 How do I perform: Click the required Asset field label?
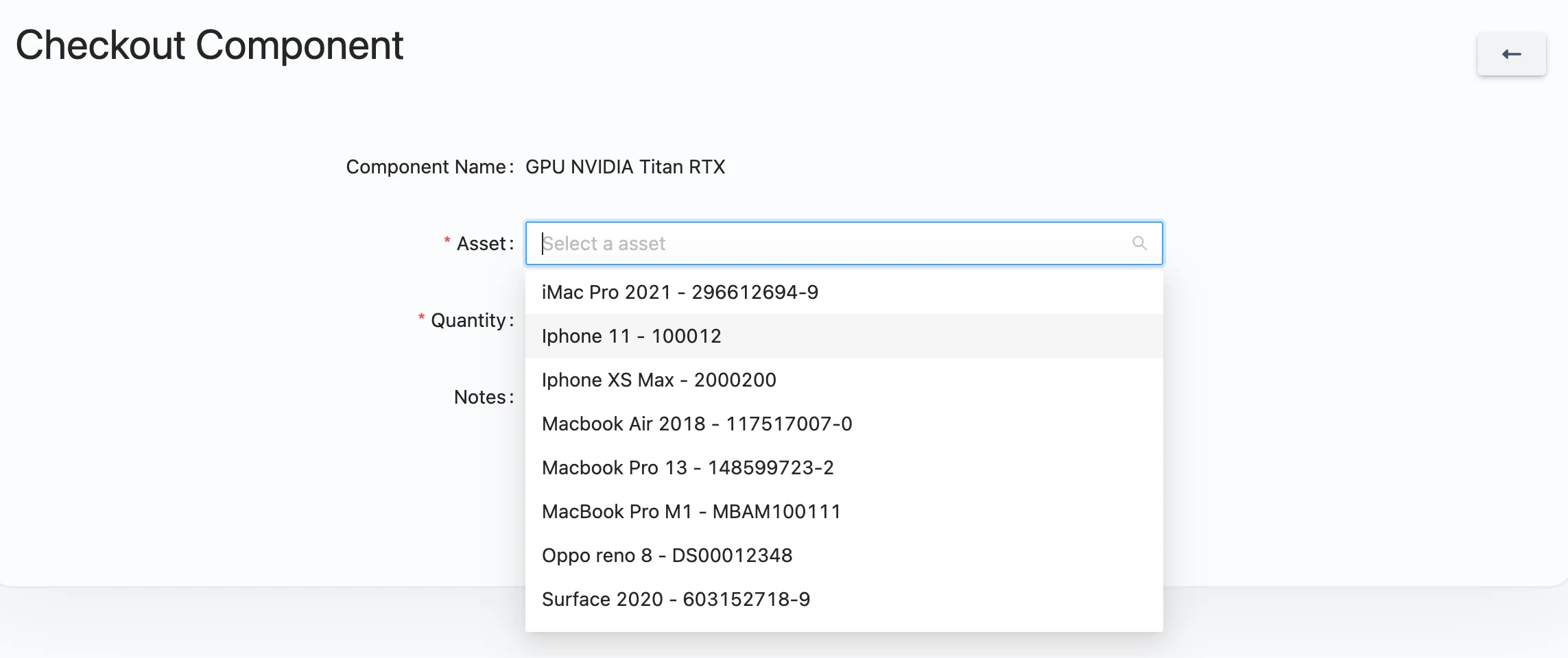[x=482, y=243]
